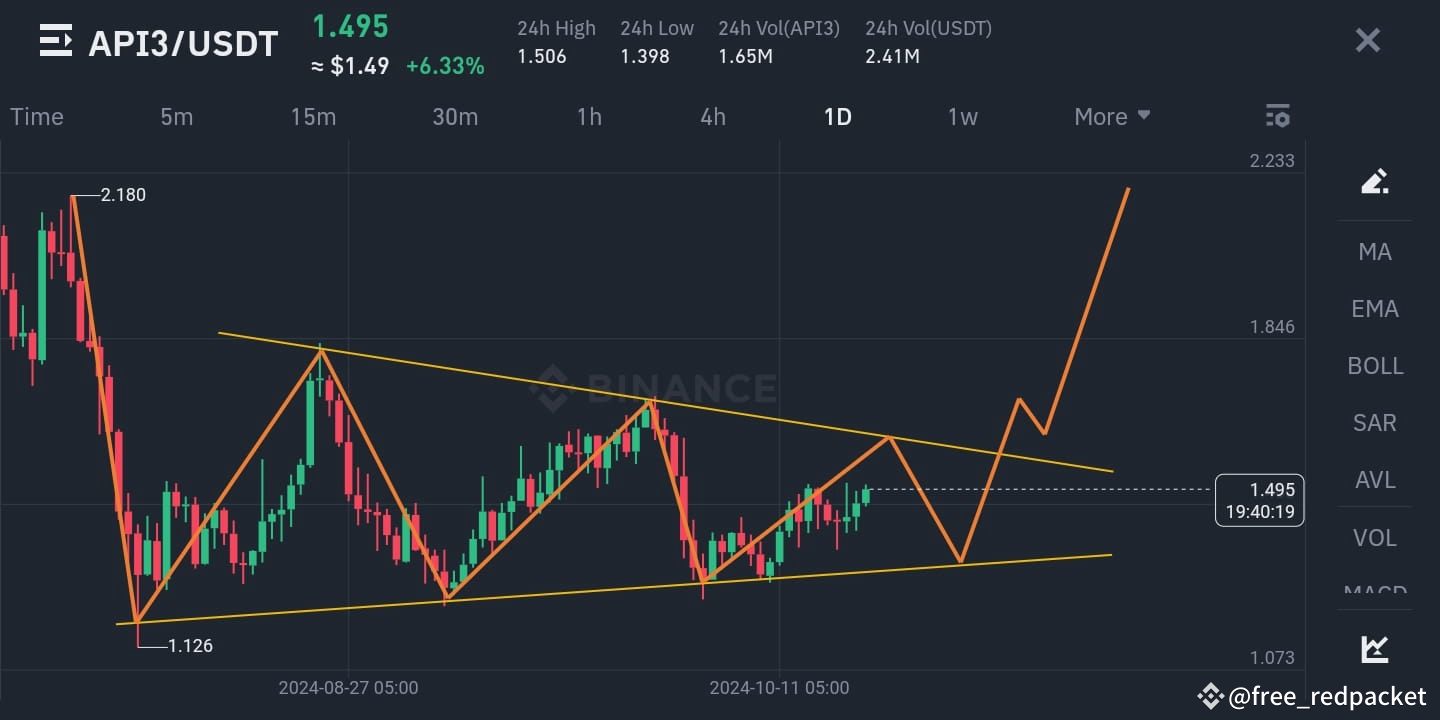Close the chart with the X button
This screenshot has width=1440, height=720.
pos(1367,40)
